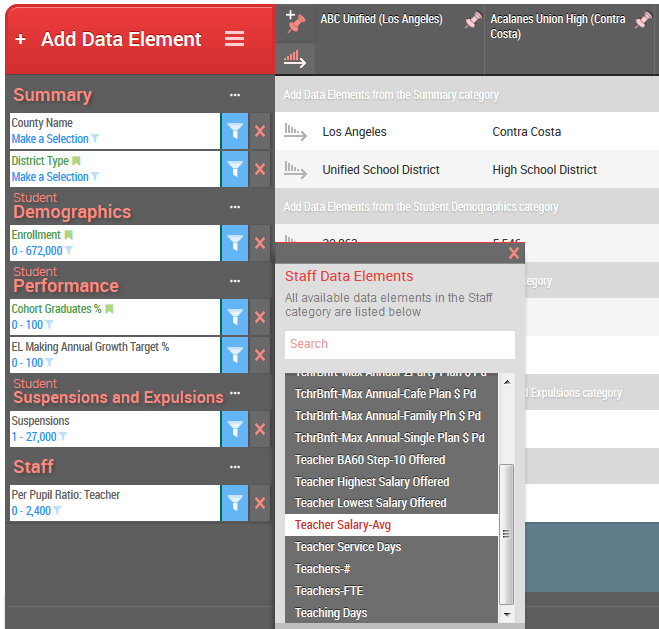Viewport: 659px width, 629px height.
Task: Click the add pin icon in header
Action: pyautogui.click(x=294, y=21)
